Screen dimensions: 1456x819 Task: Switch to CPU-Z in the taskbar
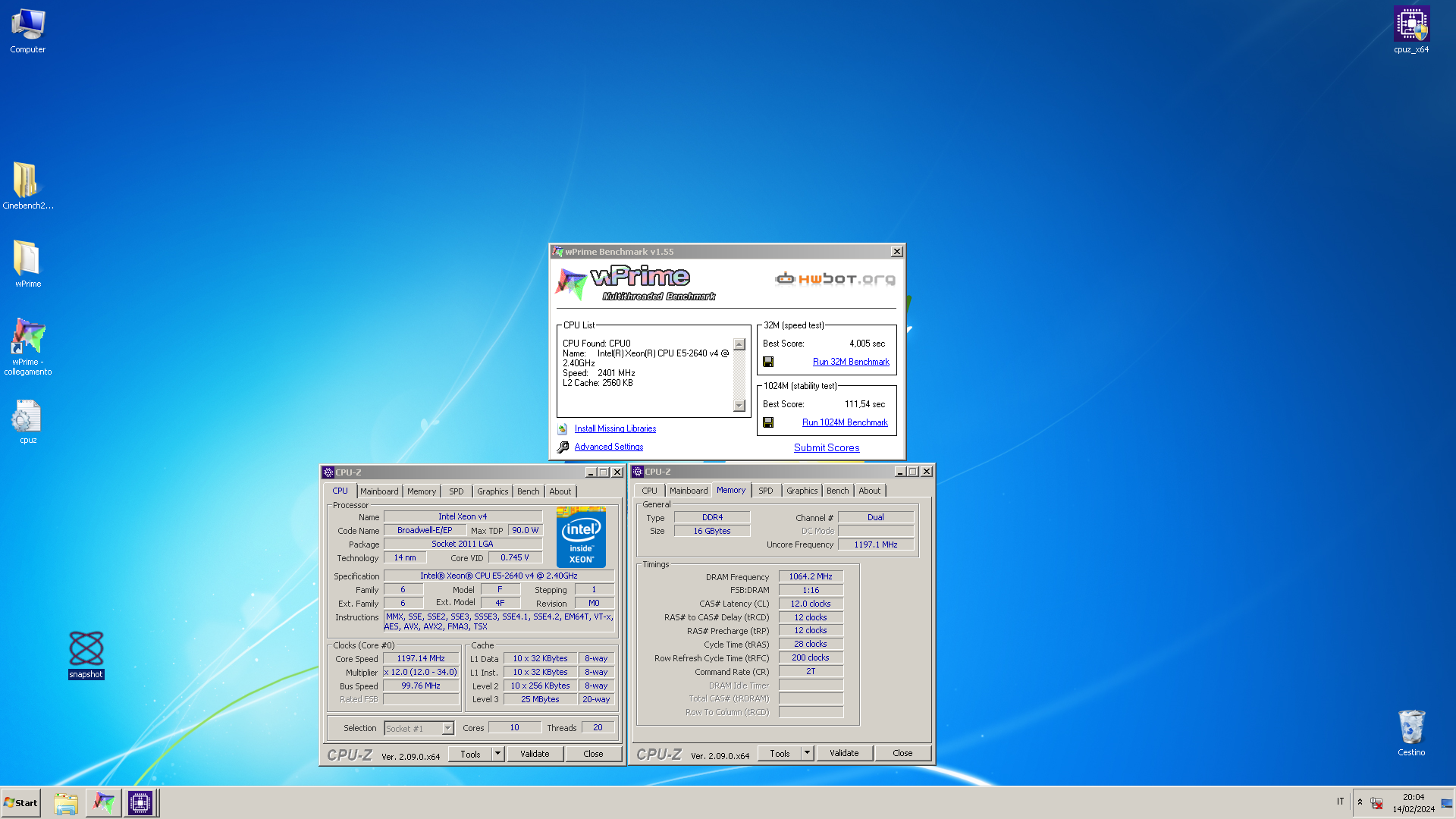140,803
